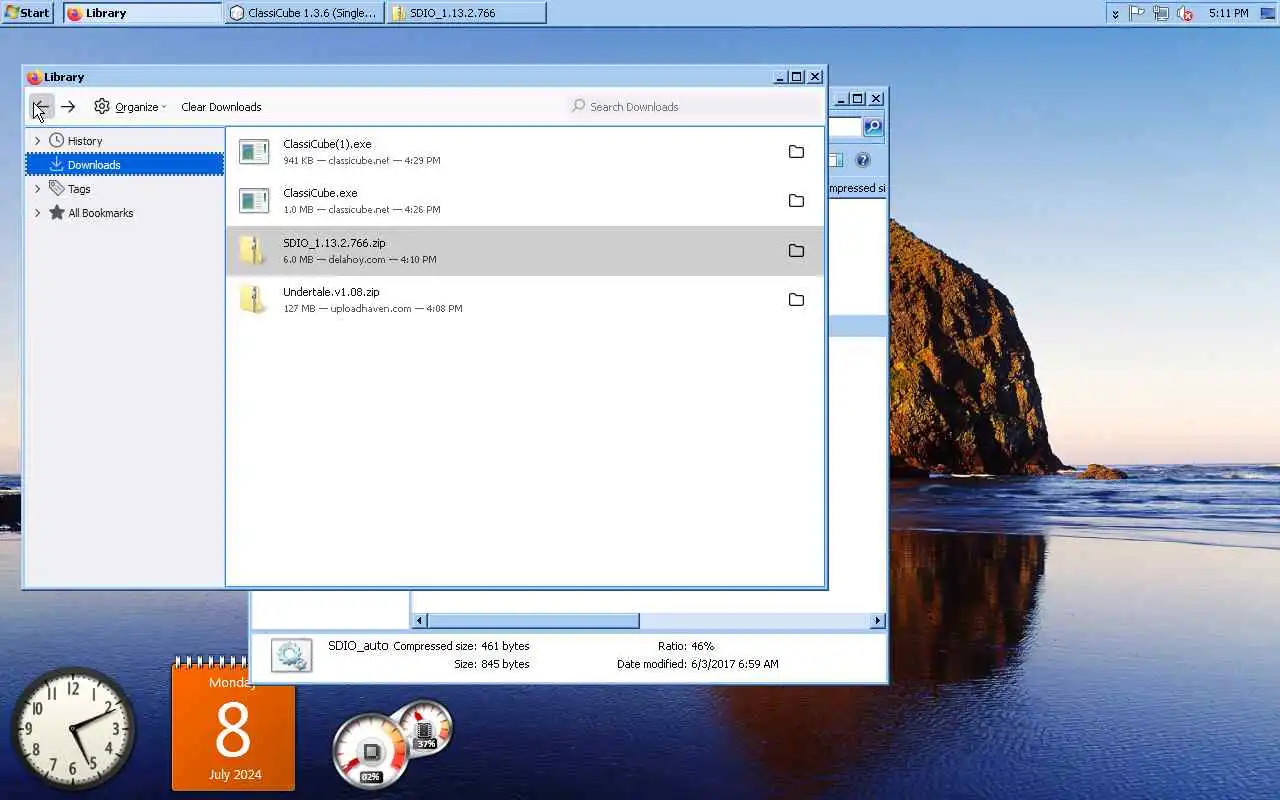Image resolution: width=1280 pixels, height=800 pixels.
Task: Click the Compressed size column header in SDIO window
Action: [x=857, y=188]
